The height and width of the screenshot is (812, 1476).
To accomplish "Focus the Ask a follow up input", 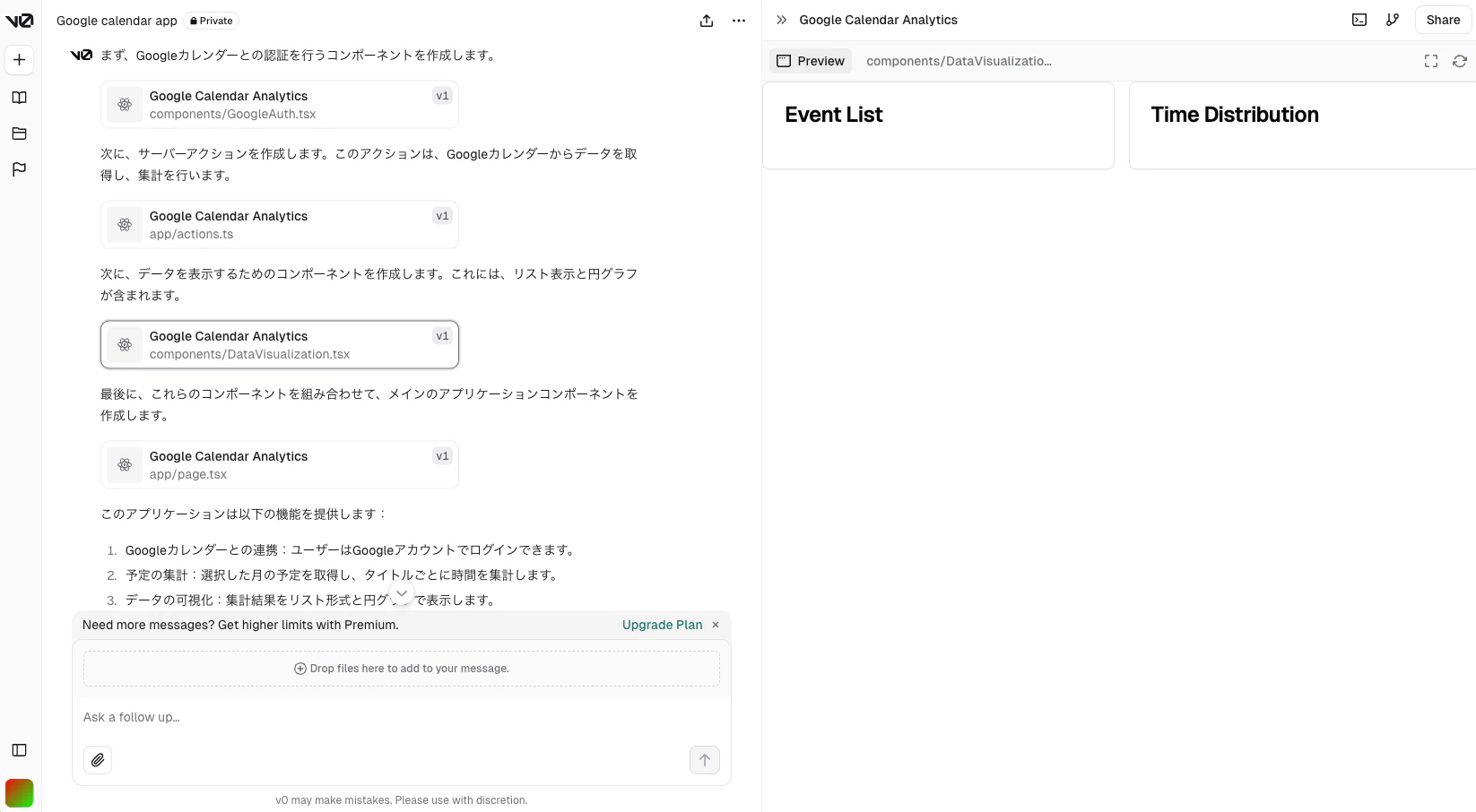I will pyautogui.click(x=402, y=717).
